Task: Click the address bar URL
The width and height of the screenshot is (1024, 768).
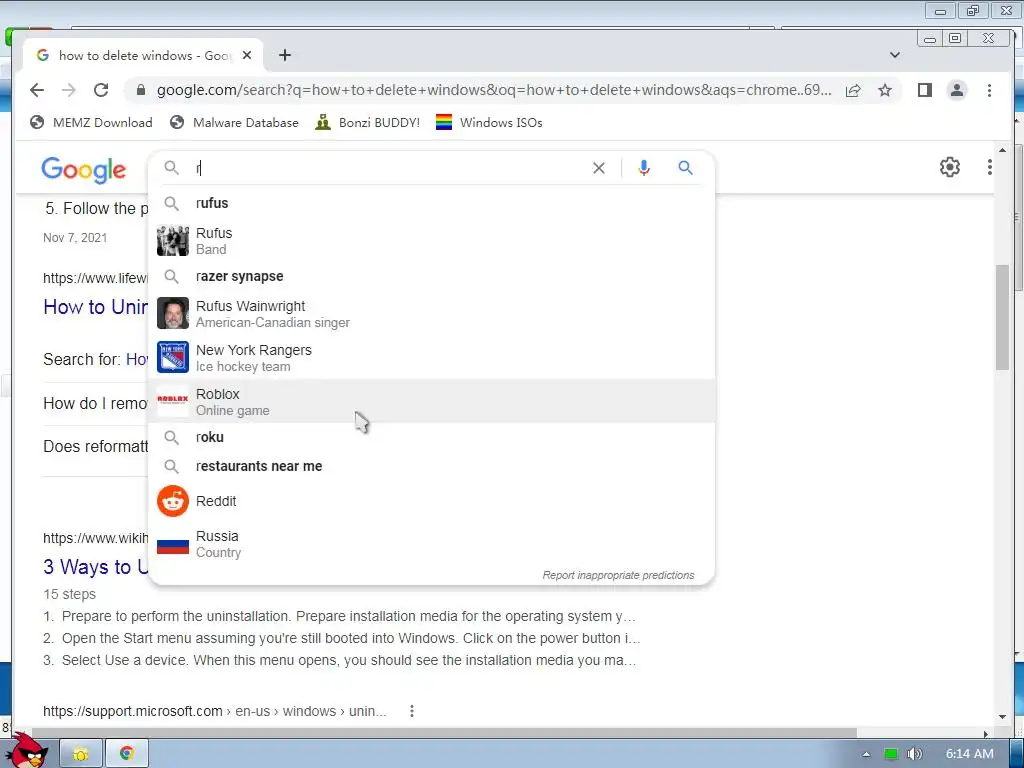Action: pyautogui.click(x=494, y=90)
